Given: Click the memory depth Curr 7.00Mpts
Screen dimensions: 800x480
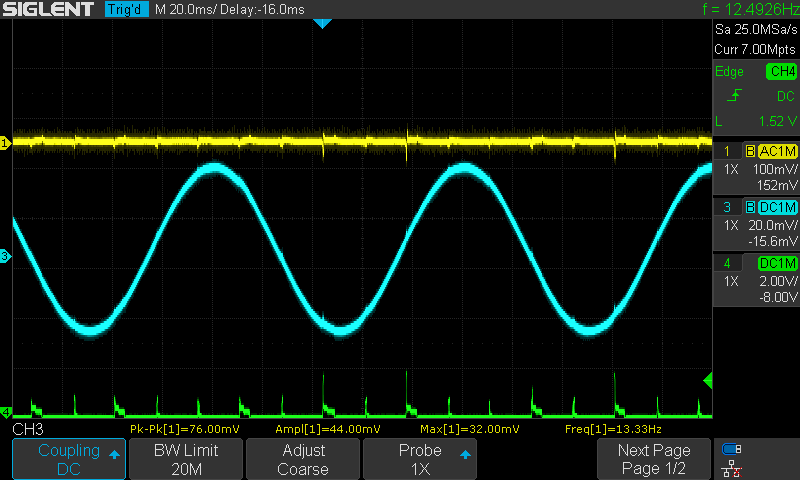Looking at the screenshot, I should pos(755,49).
